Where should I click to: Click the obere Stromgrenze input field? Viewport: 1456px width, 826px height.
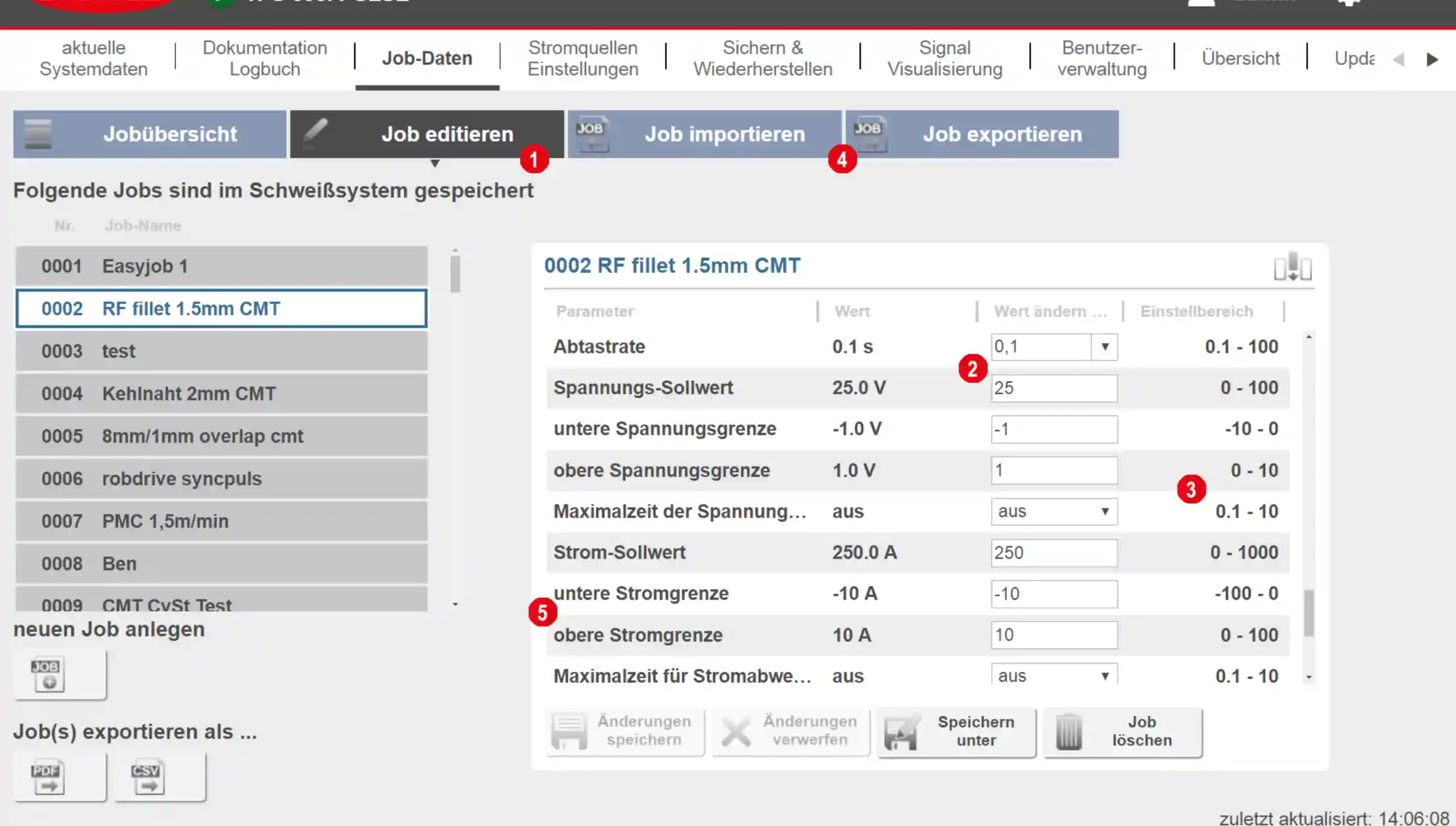pyautogui.click(x=1054, y=635)
